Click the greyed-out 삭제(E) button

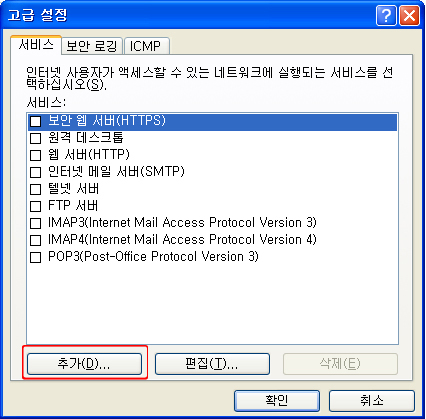click(x=340, y=364)
